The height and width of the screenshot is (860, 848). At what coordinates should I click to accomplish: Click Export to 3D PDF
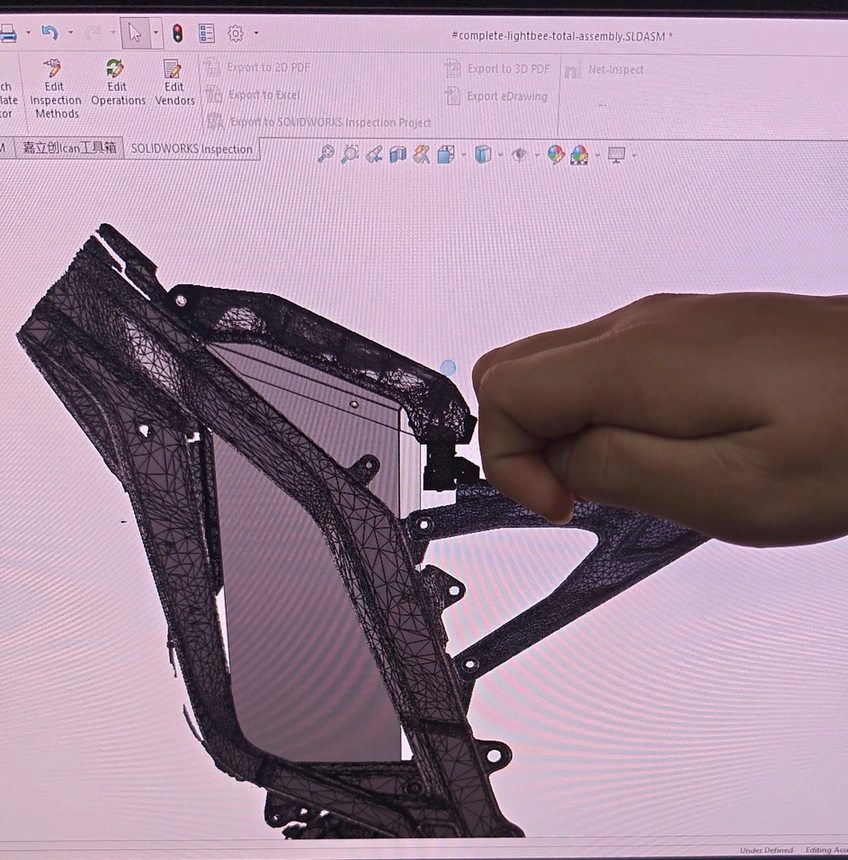tap(497, 69)
